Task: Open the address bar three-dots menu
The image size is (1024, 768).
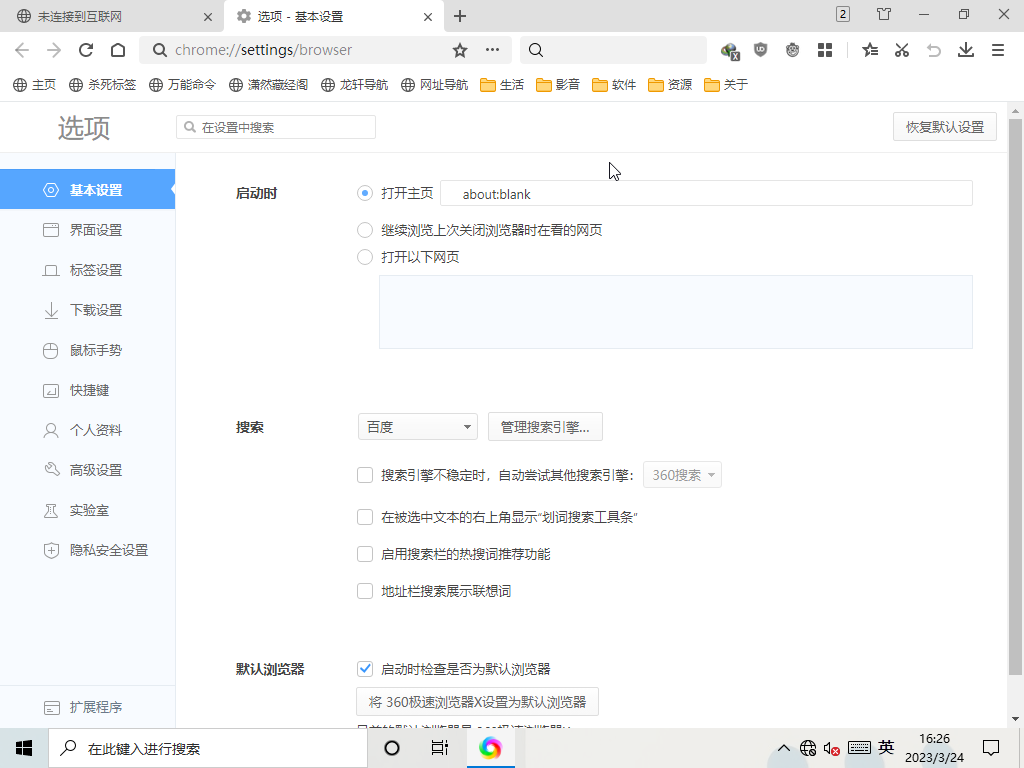Action: [x=492, y=50]
